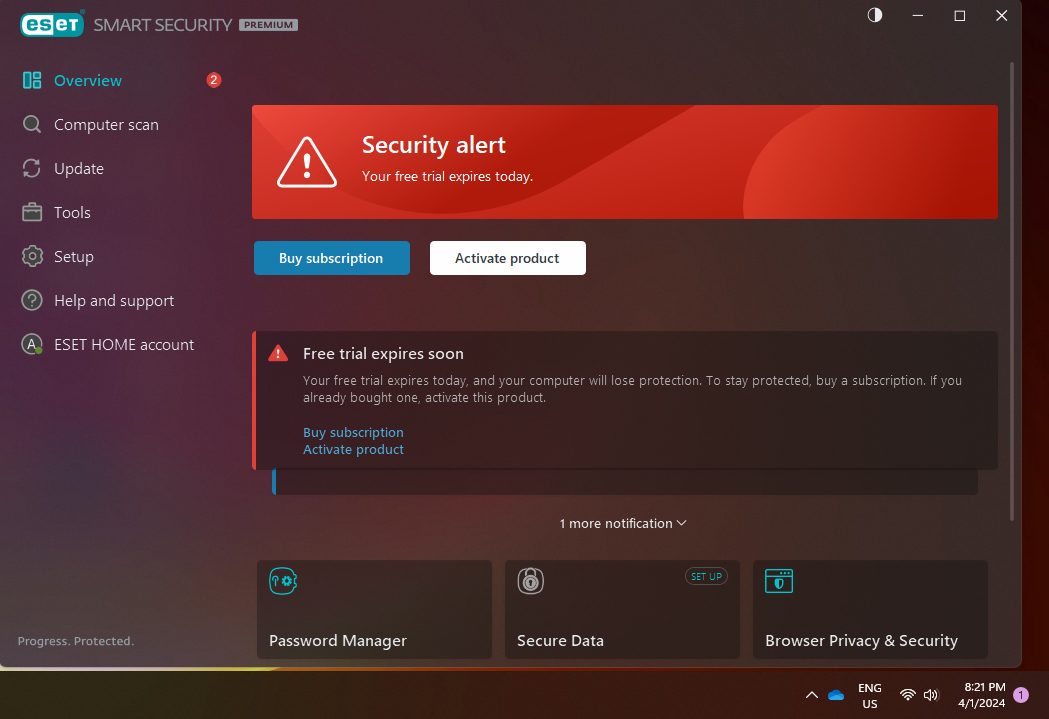Open the clock showing 8:21 PM

click(x=982, y=695)
